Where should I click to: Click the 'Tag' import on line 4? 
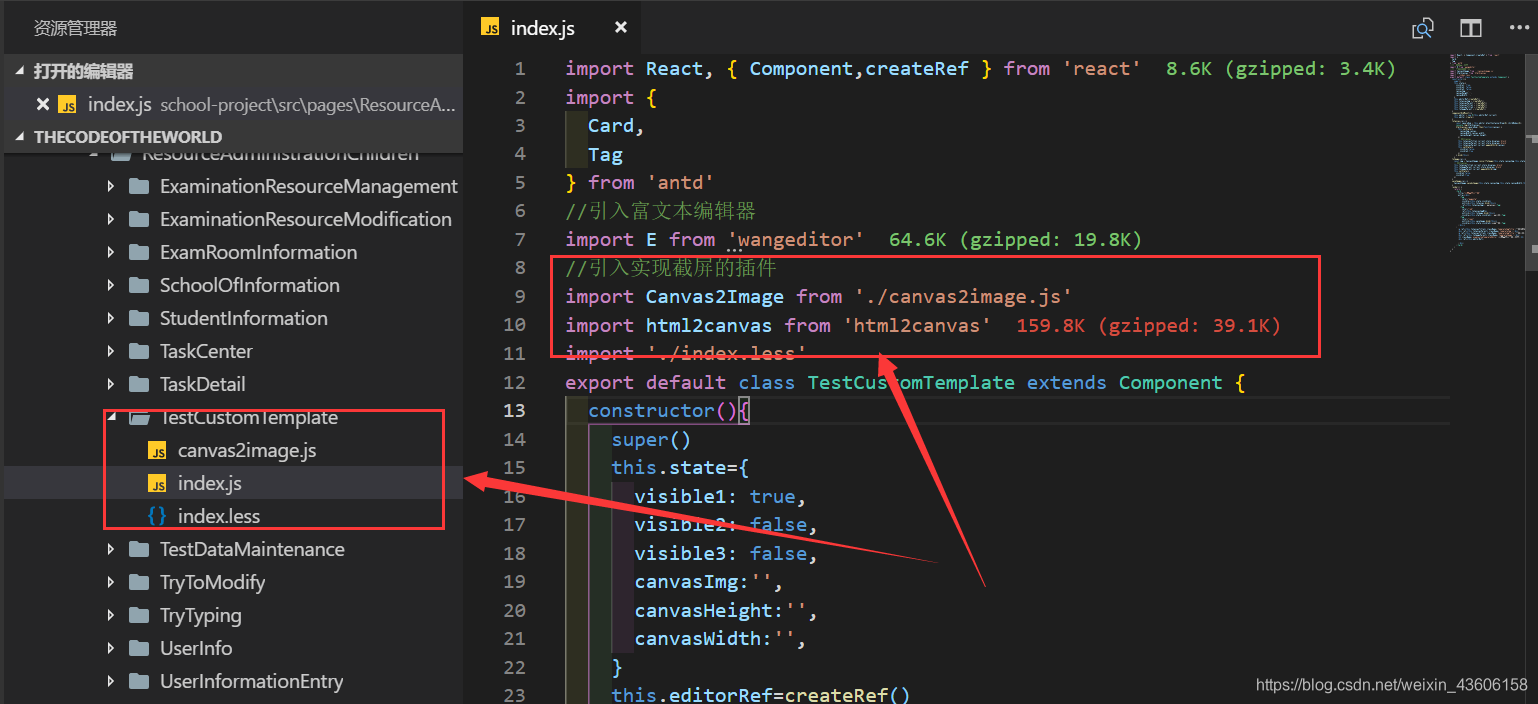pos(605,154)
